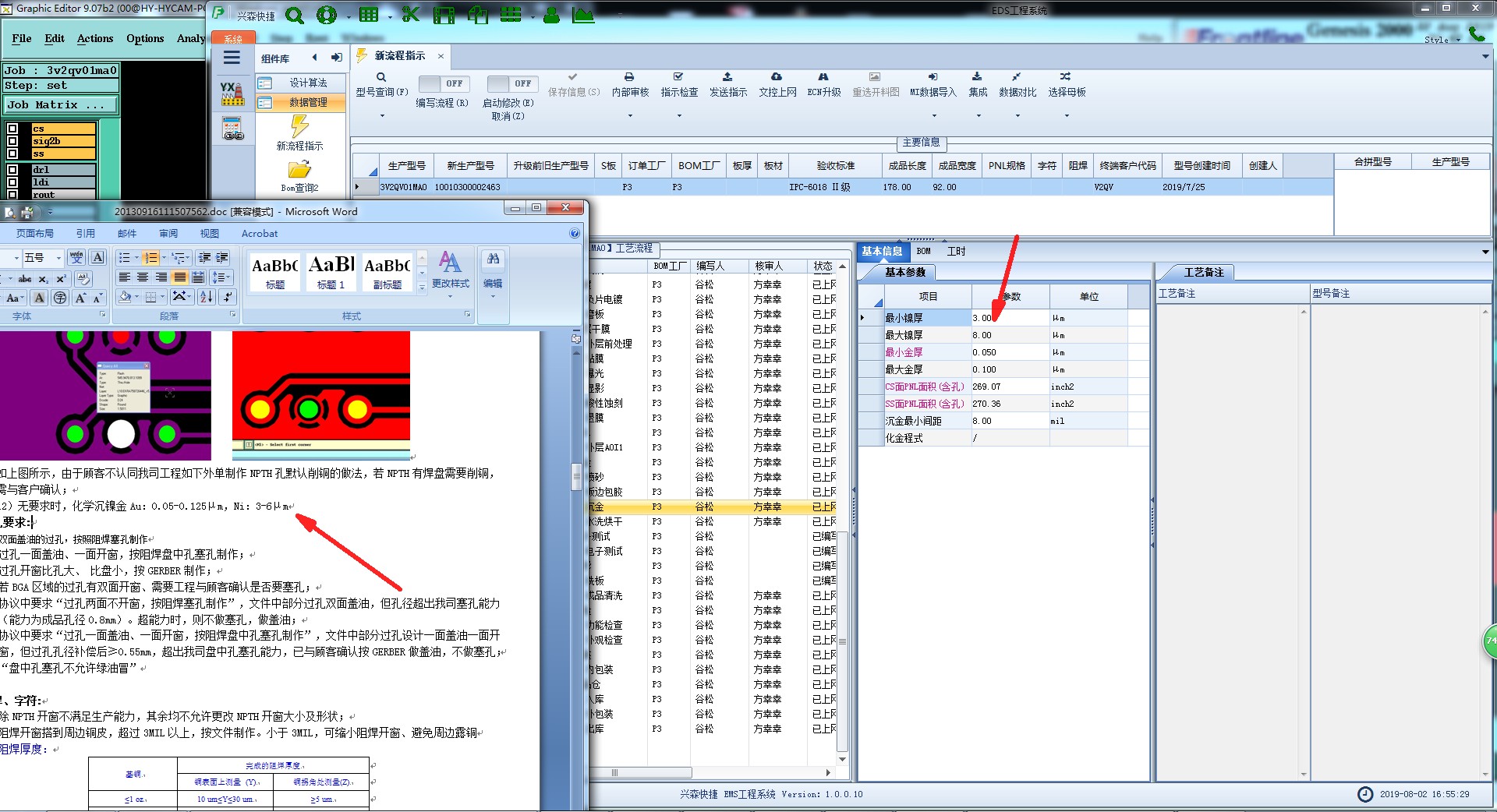
Task: Click 文控上网 cloud upload button
Action: 777,85
